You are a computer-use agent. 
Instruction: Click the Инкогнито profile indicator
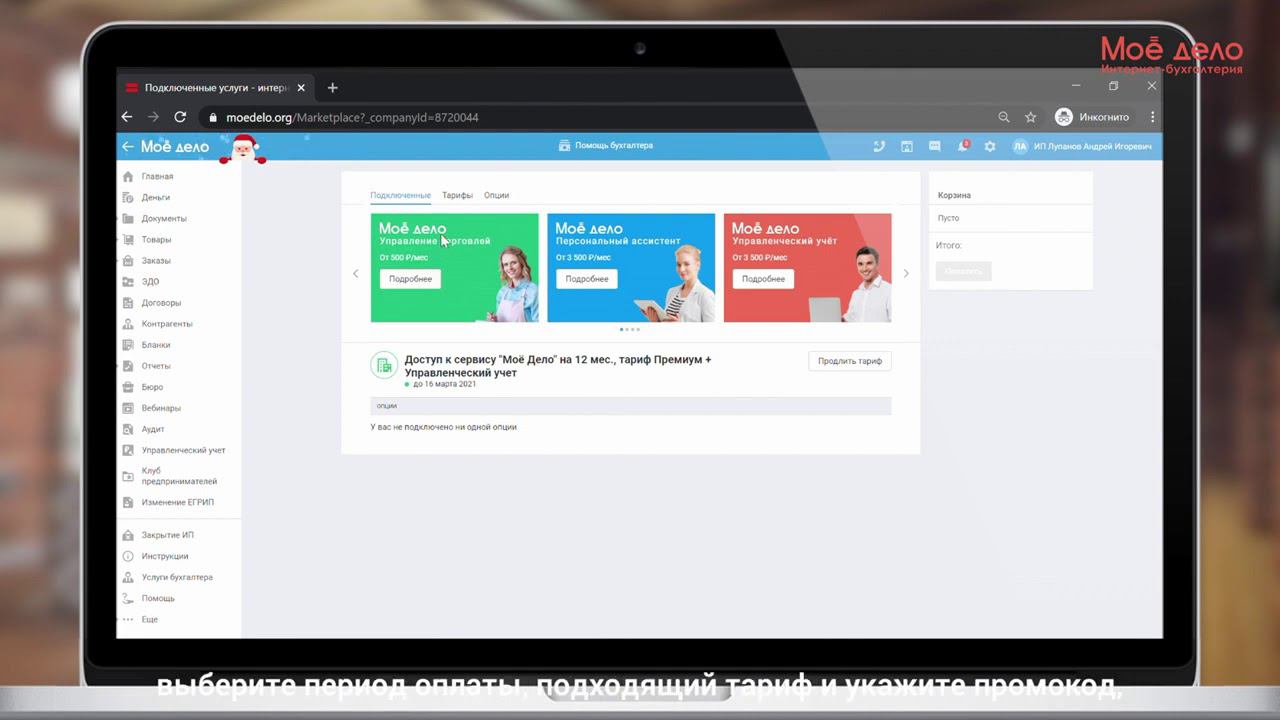click(1093, 117)
